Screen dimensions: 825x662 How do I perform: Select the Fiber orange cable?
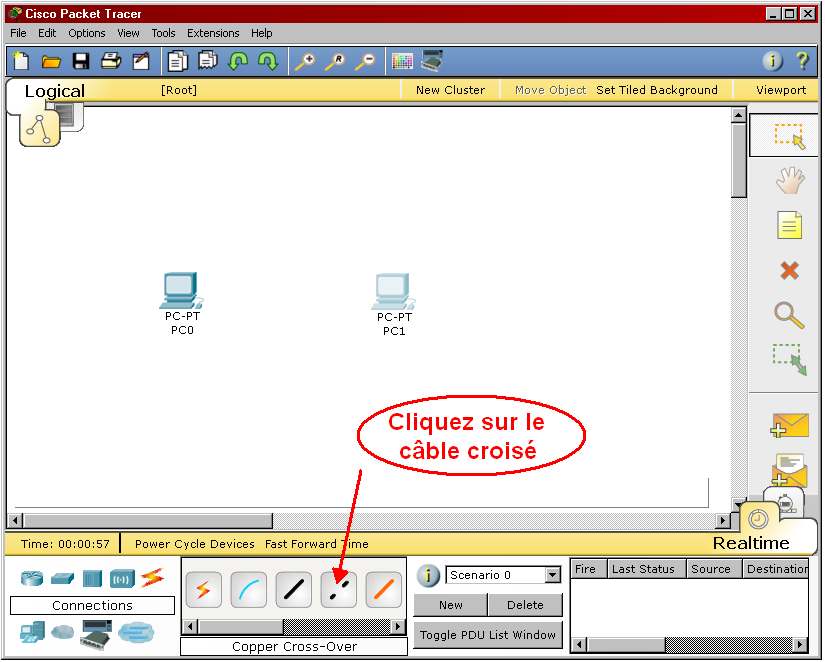384,590
